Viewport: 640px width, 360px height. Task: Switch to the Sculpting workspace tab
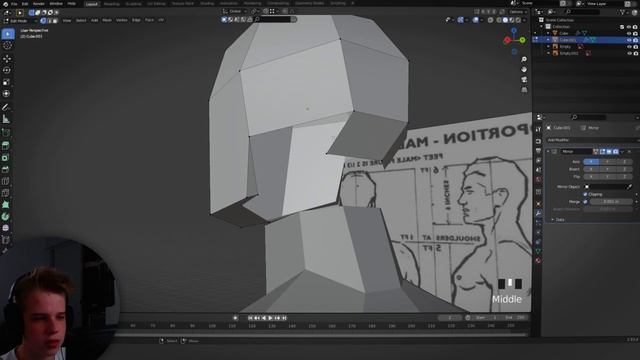click(133, 4)
